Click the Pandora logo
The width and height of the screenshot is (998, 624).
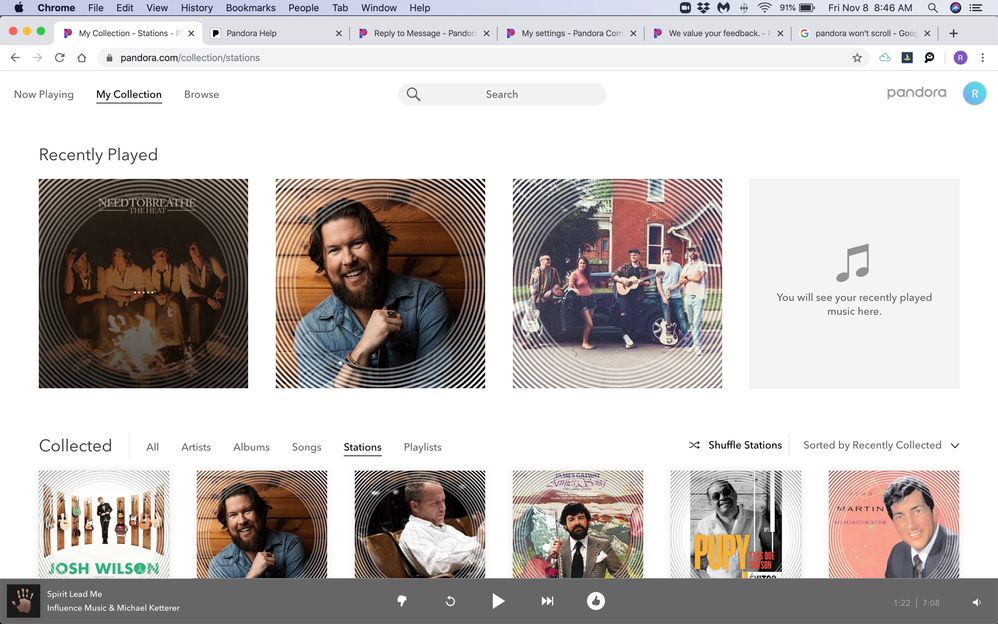(x=916, y=92)
